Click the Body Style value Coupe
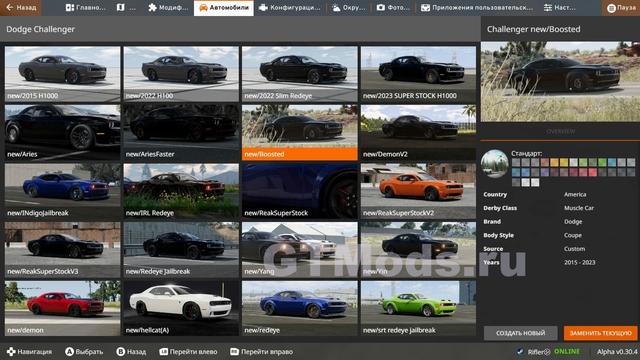This screenshot has height=360, width=640. [573, 235]
